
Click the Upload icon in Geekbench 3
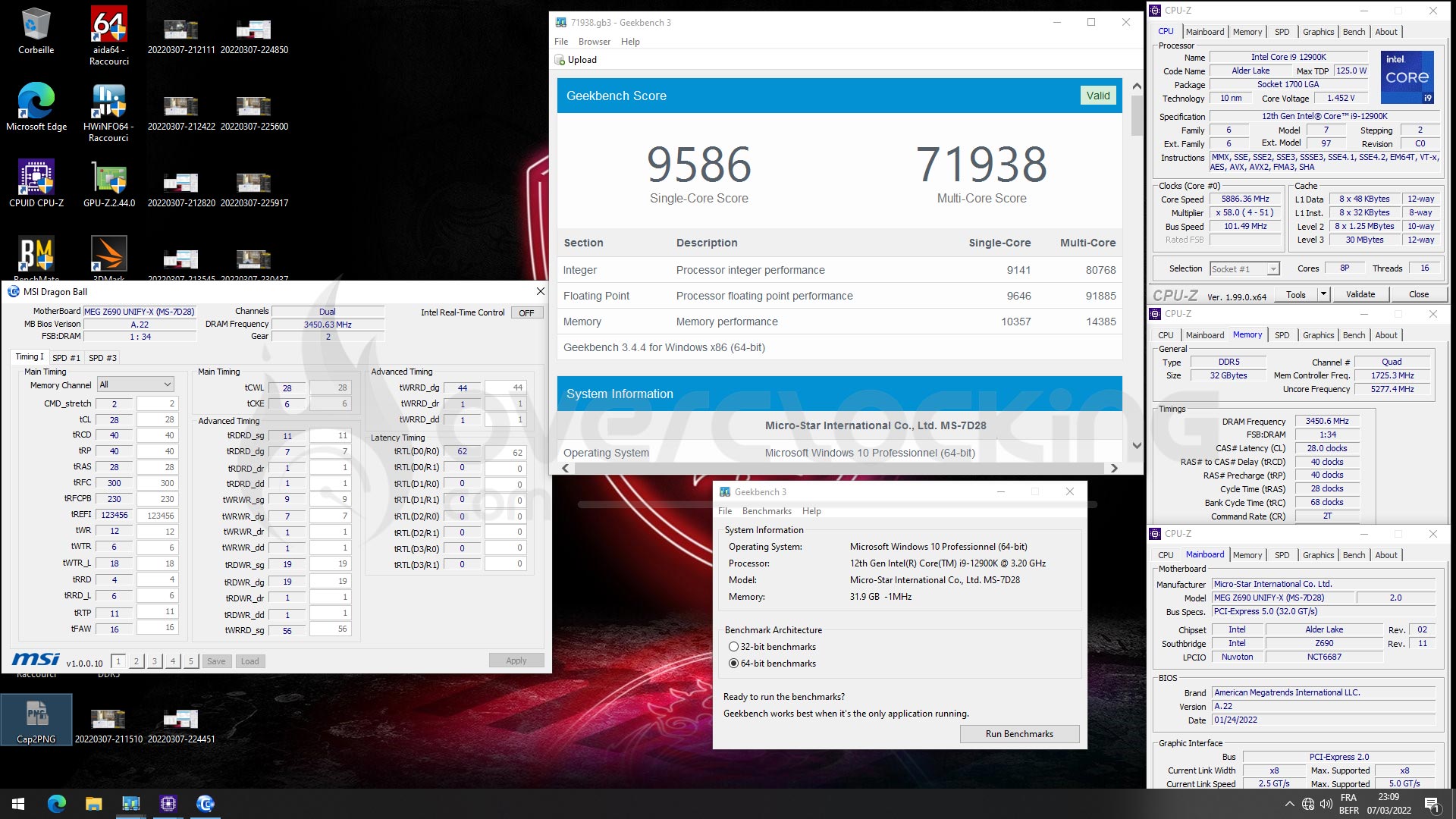560,60
